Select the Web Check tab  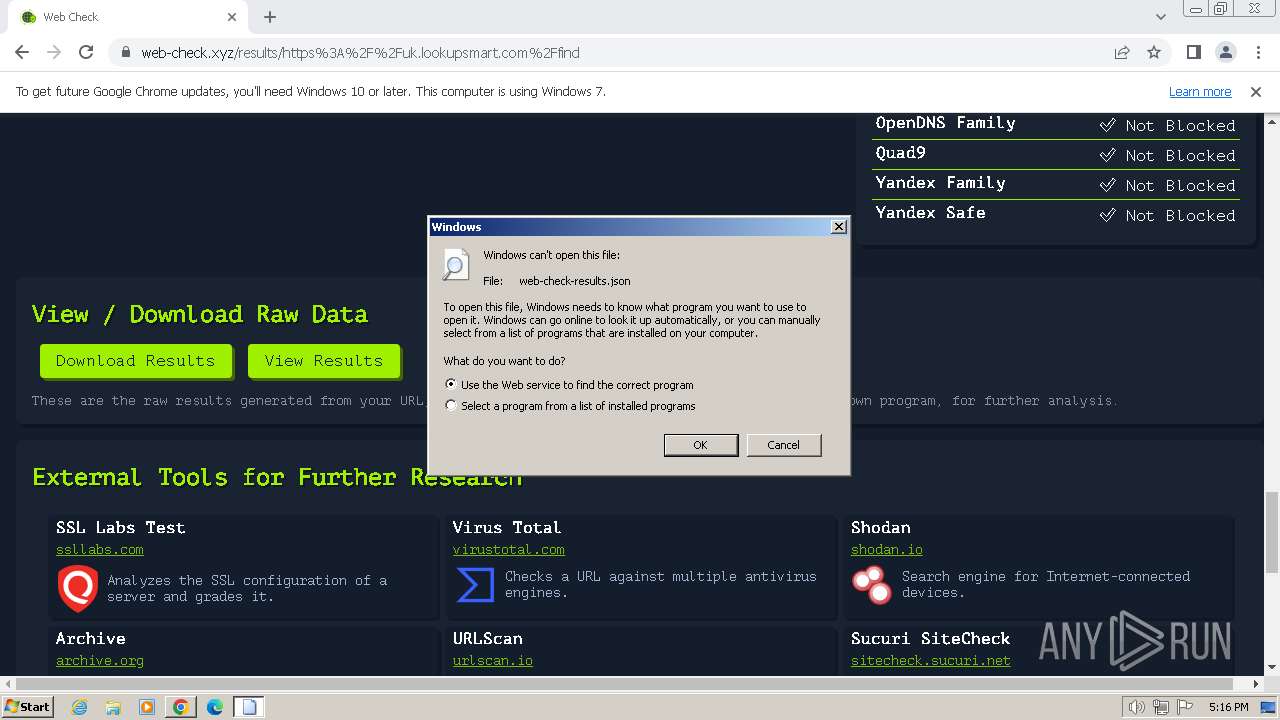coord(128,17)
